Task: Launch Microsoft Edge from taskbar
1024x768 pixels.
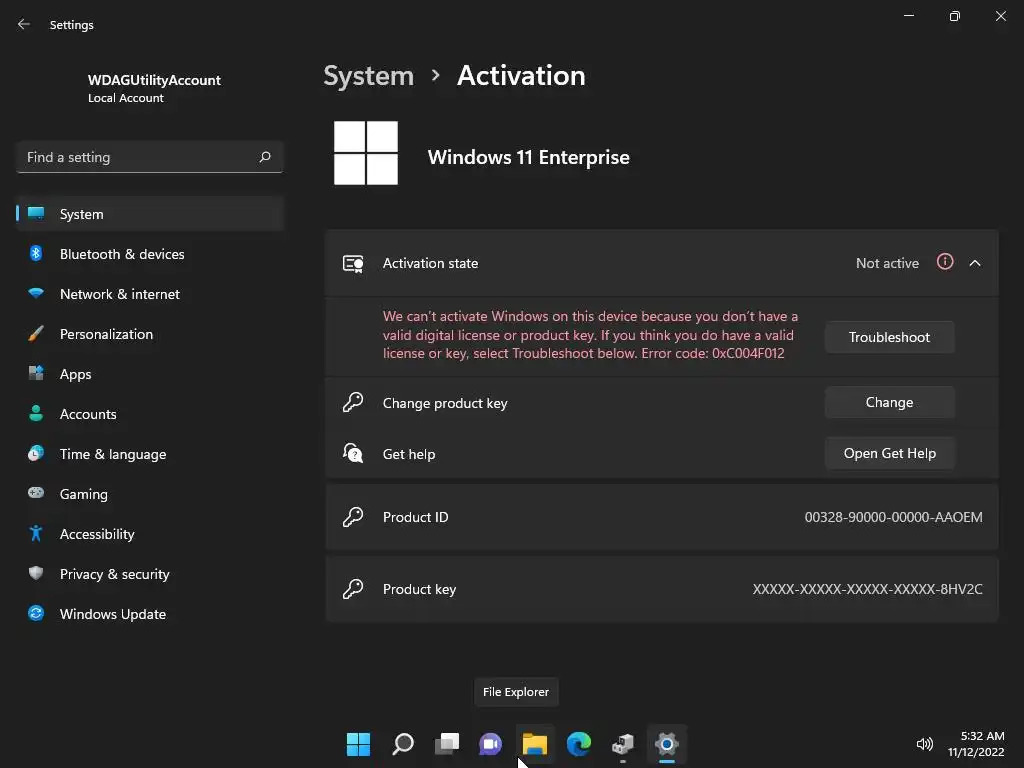Action: point(579,744)
